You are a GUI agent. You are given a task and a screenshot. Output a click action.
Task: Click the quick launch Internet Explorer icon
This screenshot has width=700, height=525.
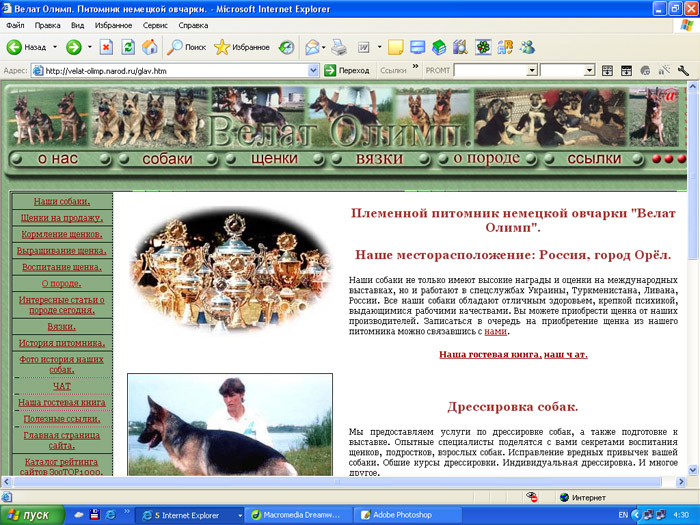[x=110, y=515]
